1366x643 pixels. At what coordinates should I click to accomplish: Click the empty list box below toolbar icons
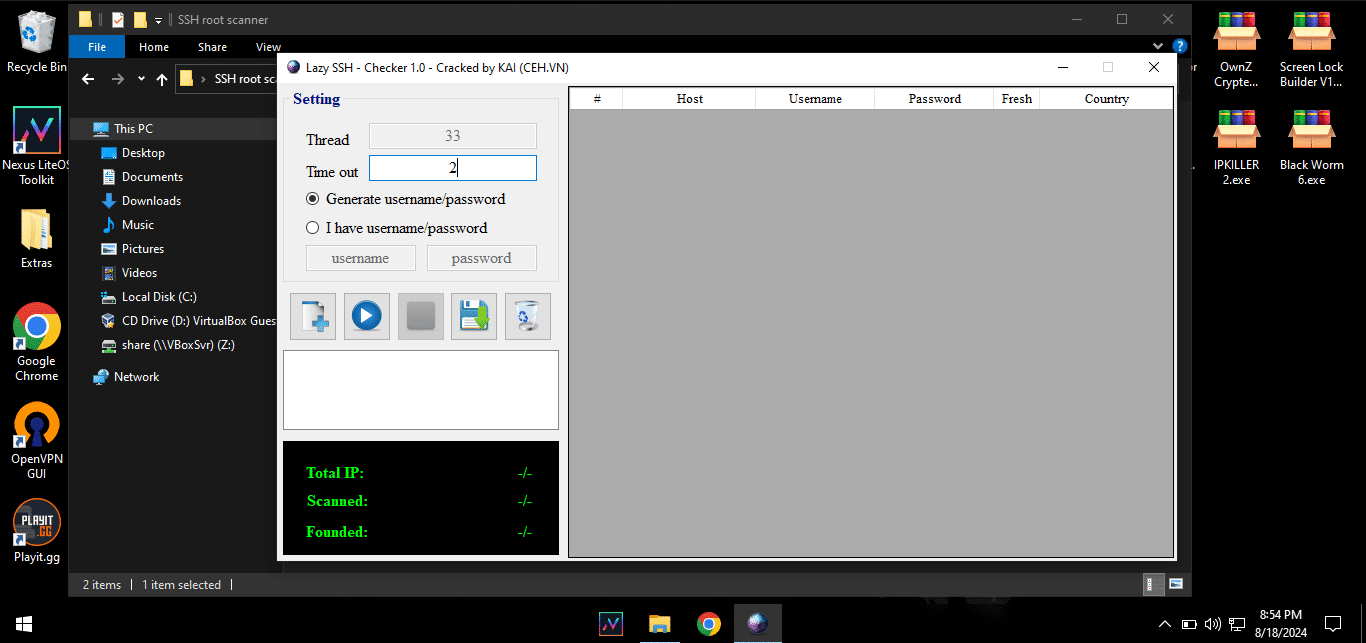point(421,390)
